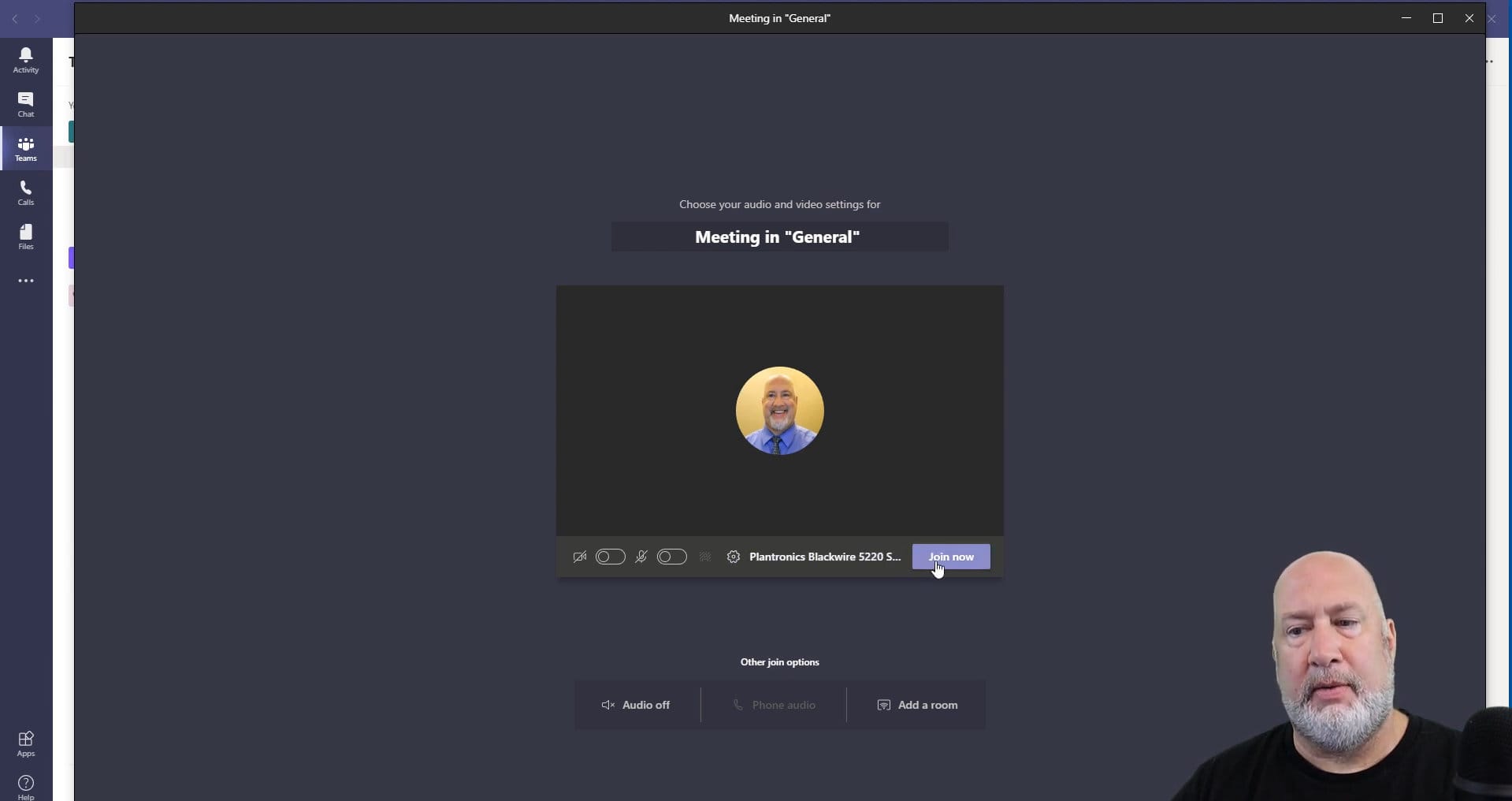Choose the Phone audio join option
Viewport: 1512px width, 801px height.
[x=774, y=705]
